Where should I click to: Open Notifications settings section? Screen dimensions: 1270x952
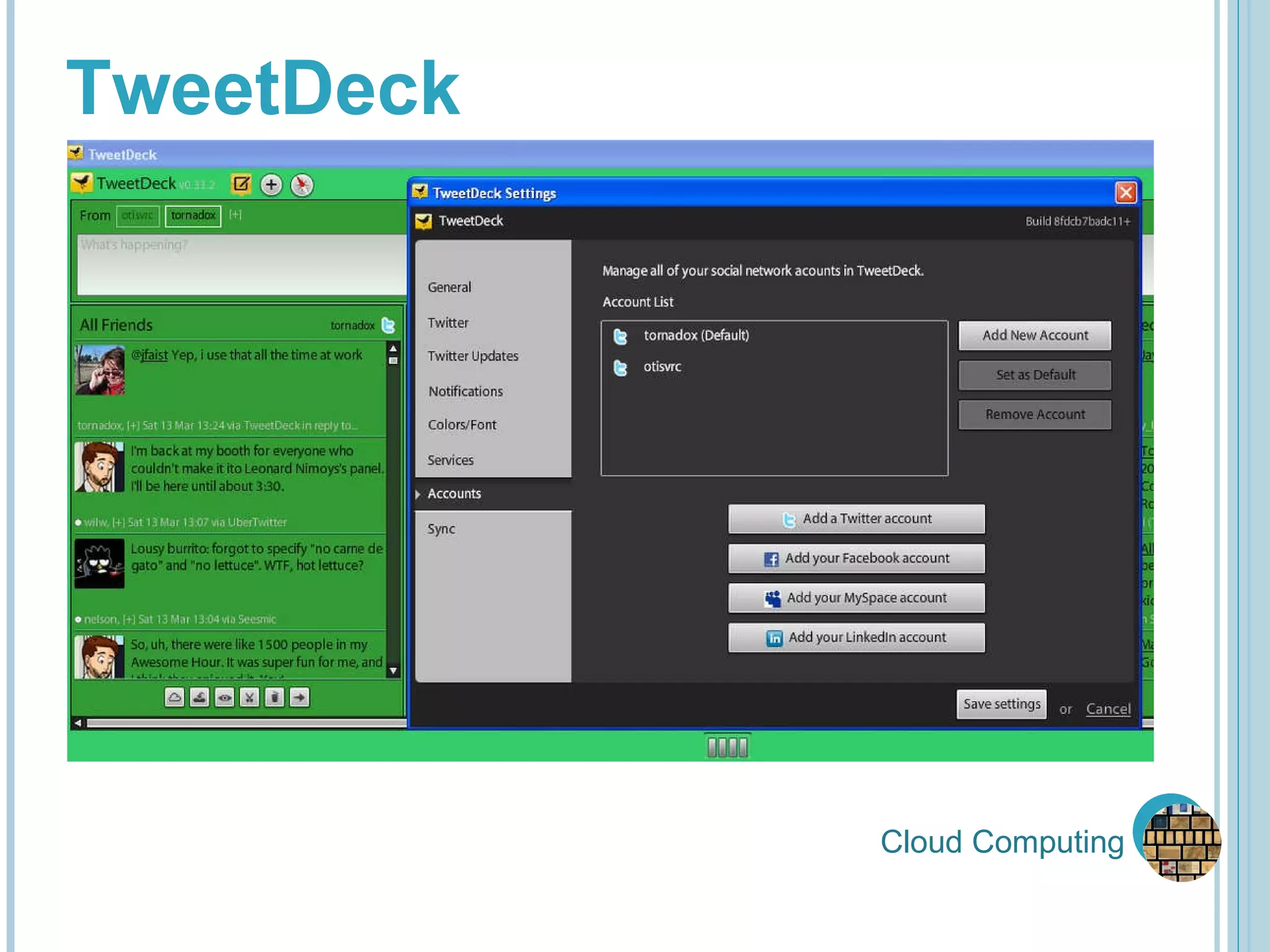click(x=465, y=392)
